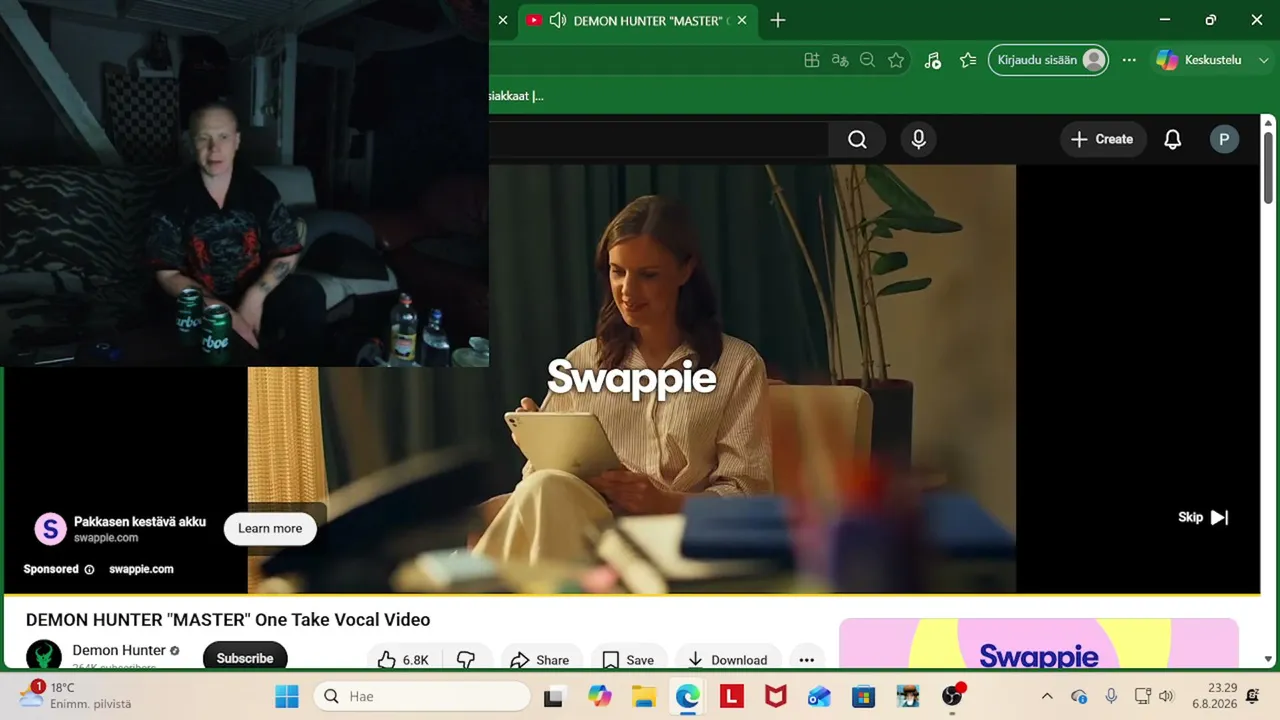1280x720 pixels.
Task: Open a new browser tab
Action: 778,20
